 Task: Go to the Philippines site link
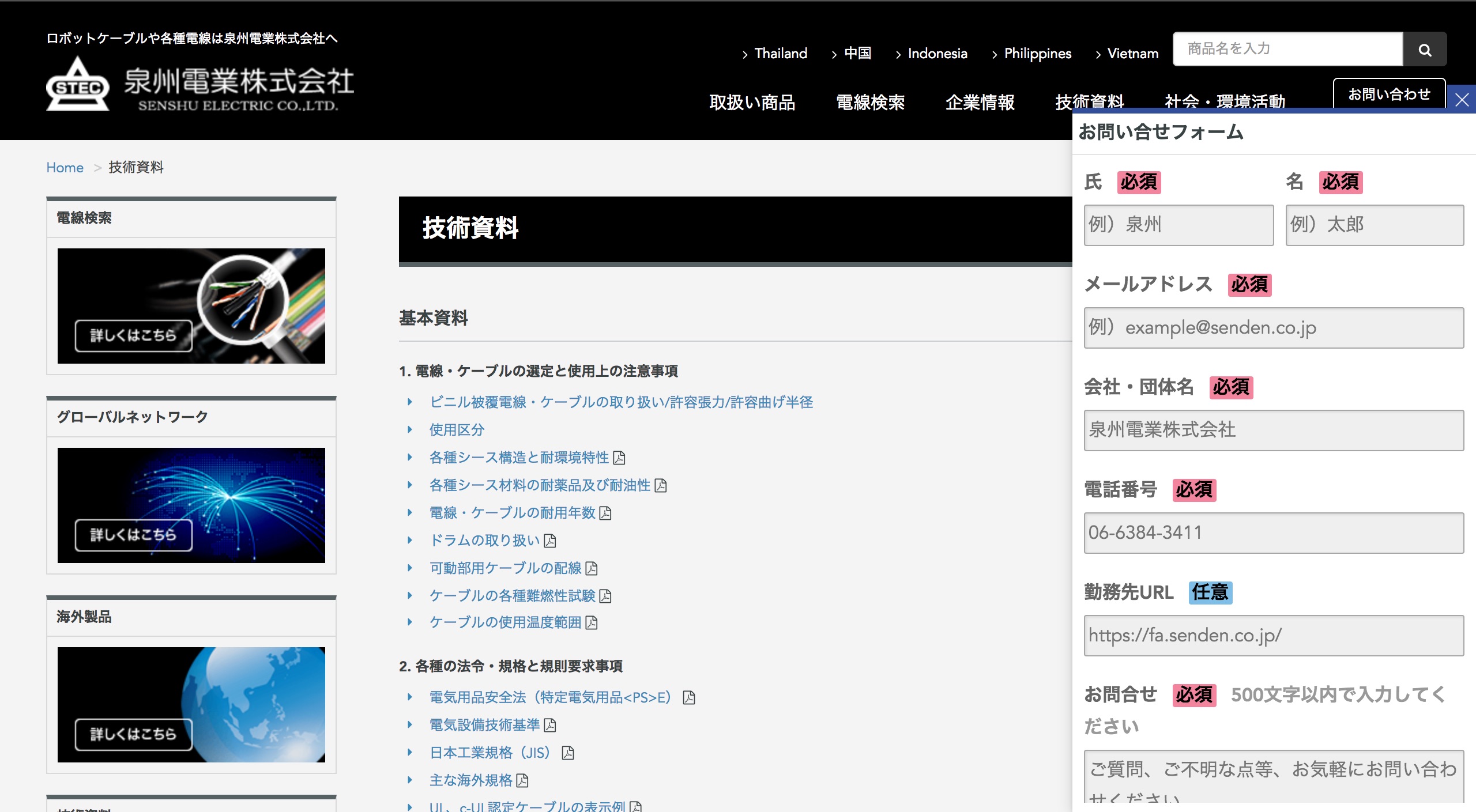point(1038,54)
